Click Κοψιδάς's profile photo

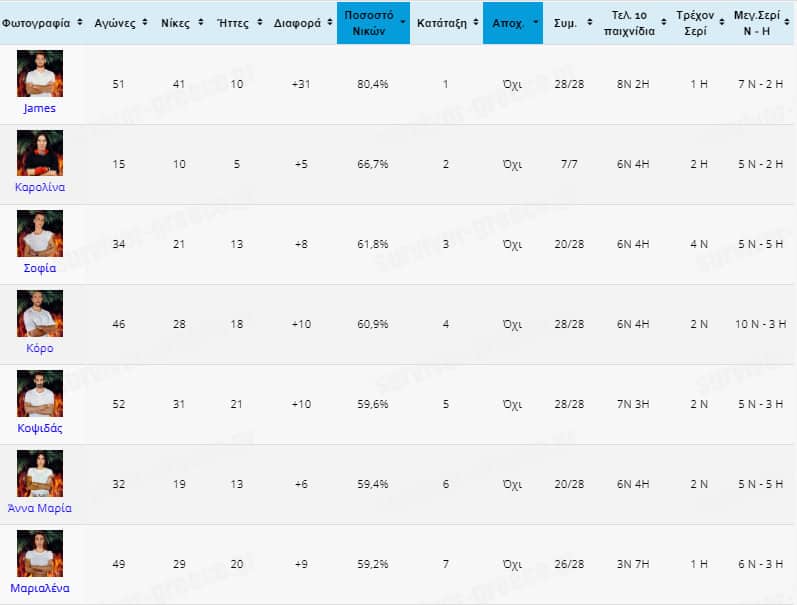[39, 393]
